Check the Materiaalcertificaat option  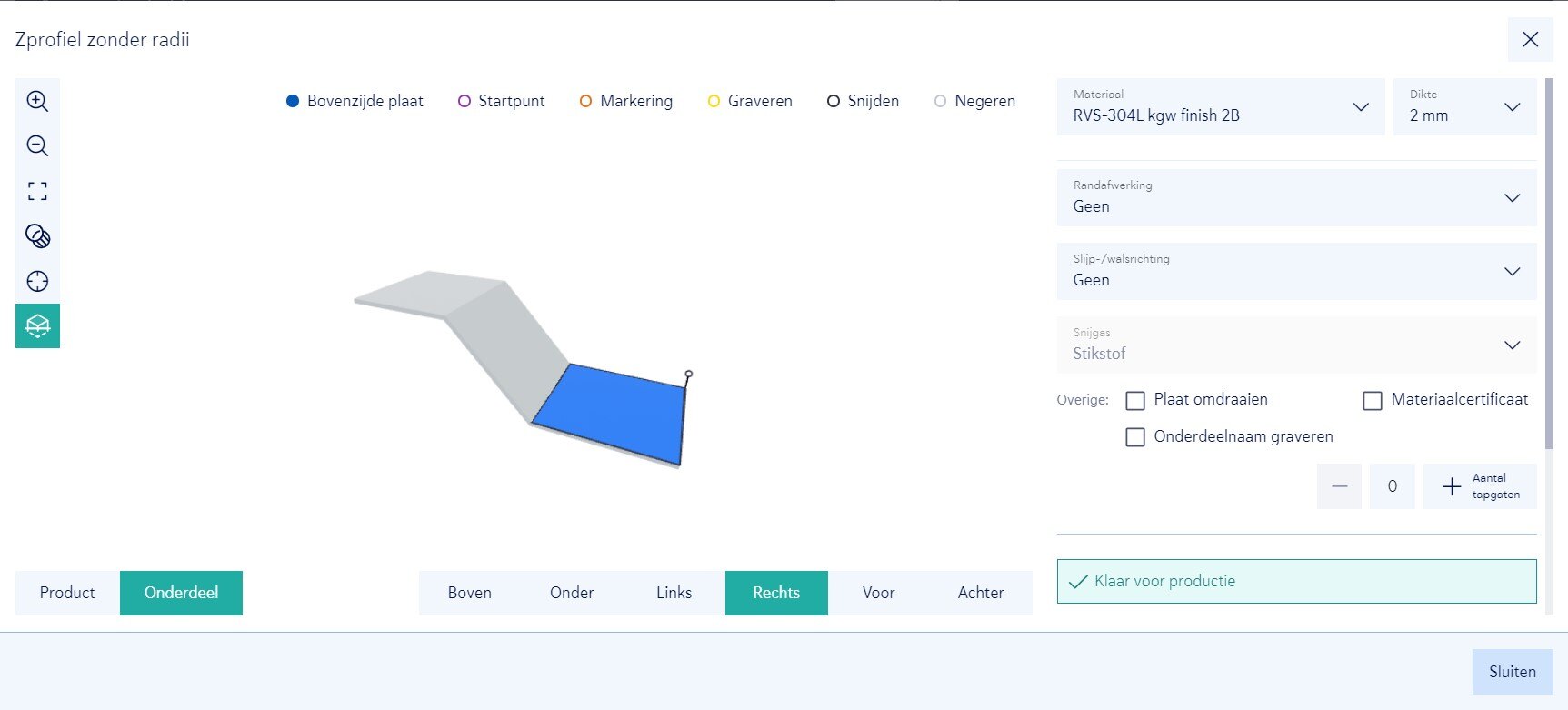[x=1373, y=400]
